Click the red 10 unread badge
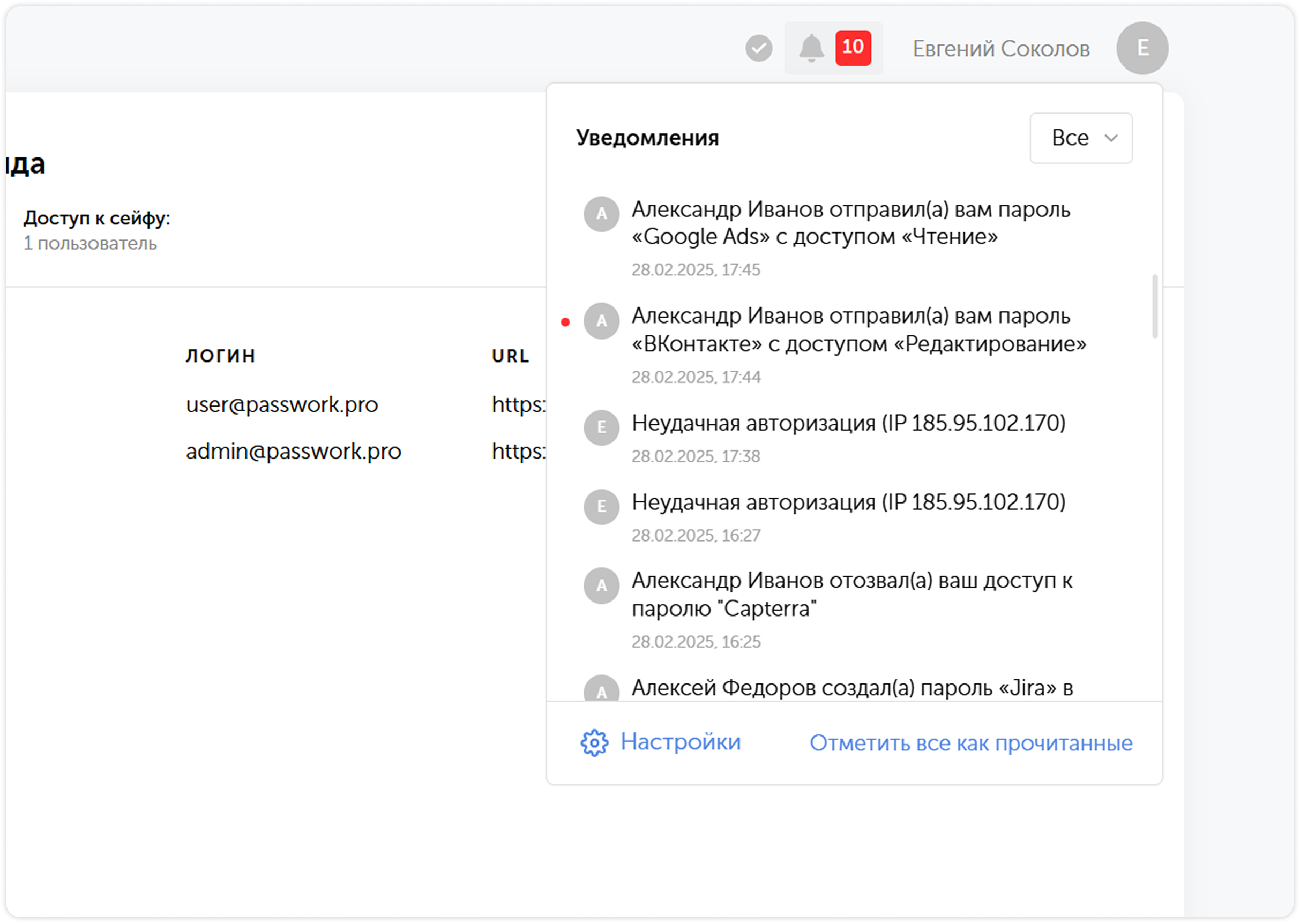Image resolution: width=1300 pixels, height=924 pixels. click(x=853, y=48)
